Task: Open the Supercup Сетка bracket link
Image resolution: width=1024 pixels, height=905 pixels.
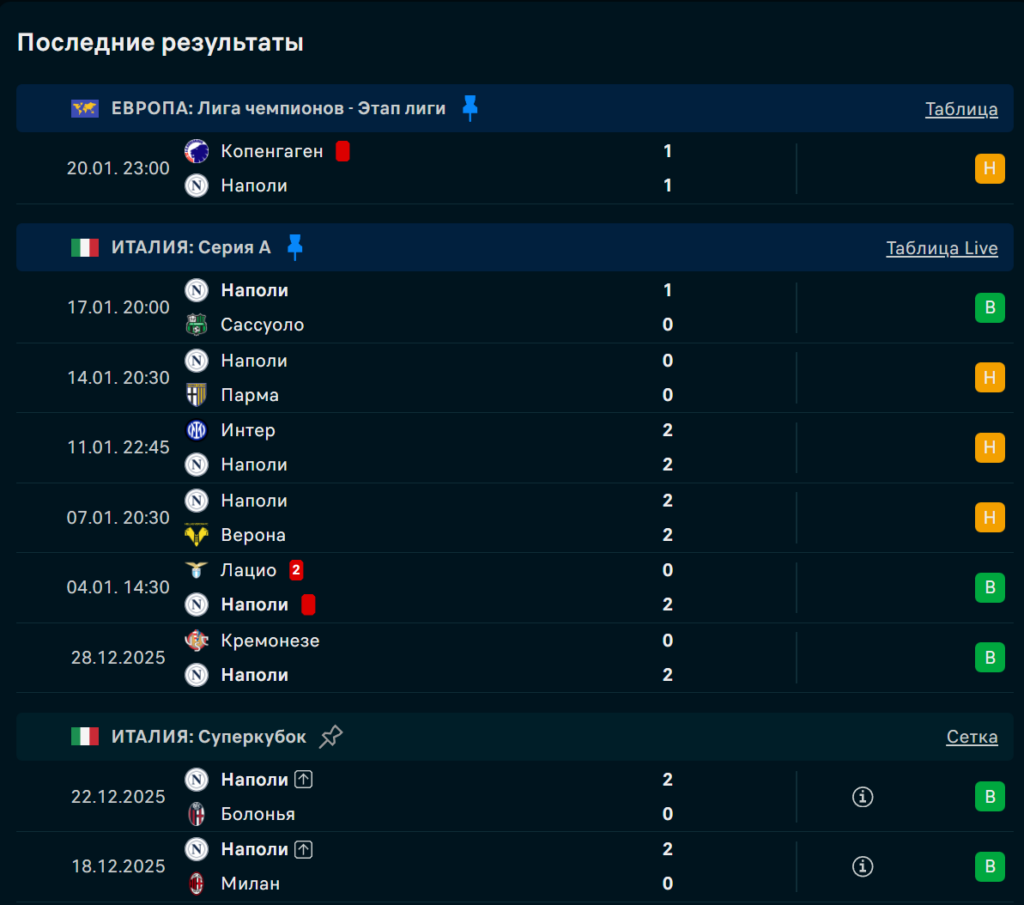Action: point(971,737)
